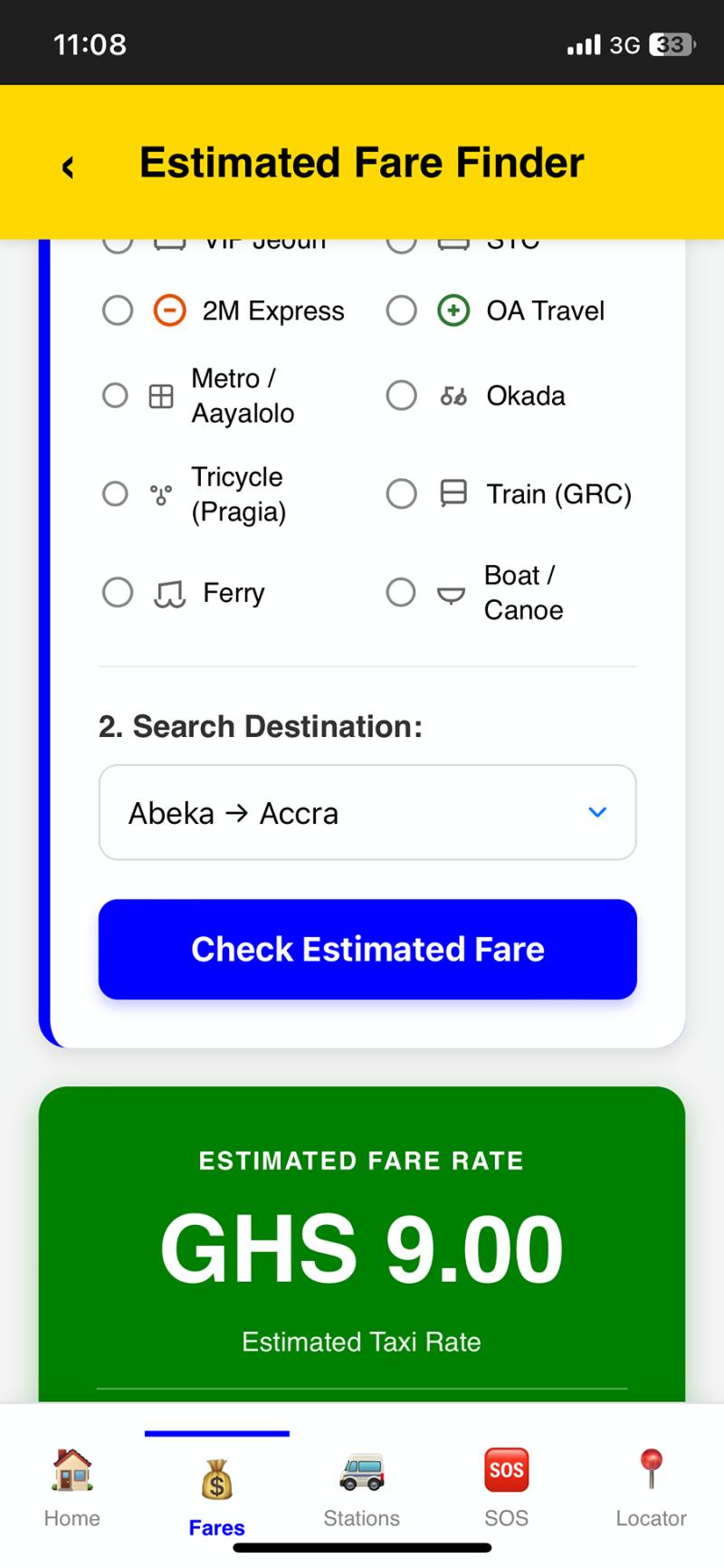Tap the Tricycle (Pragia) icon

click(161, 494)
